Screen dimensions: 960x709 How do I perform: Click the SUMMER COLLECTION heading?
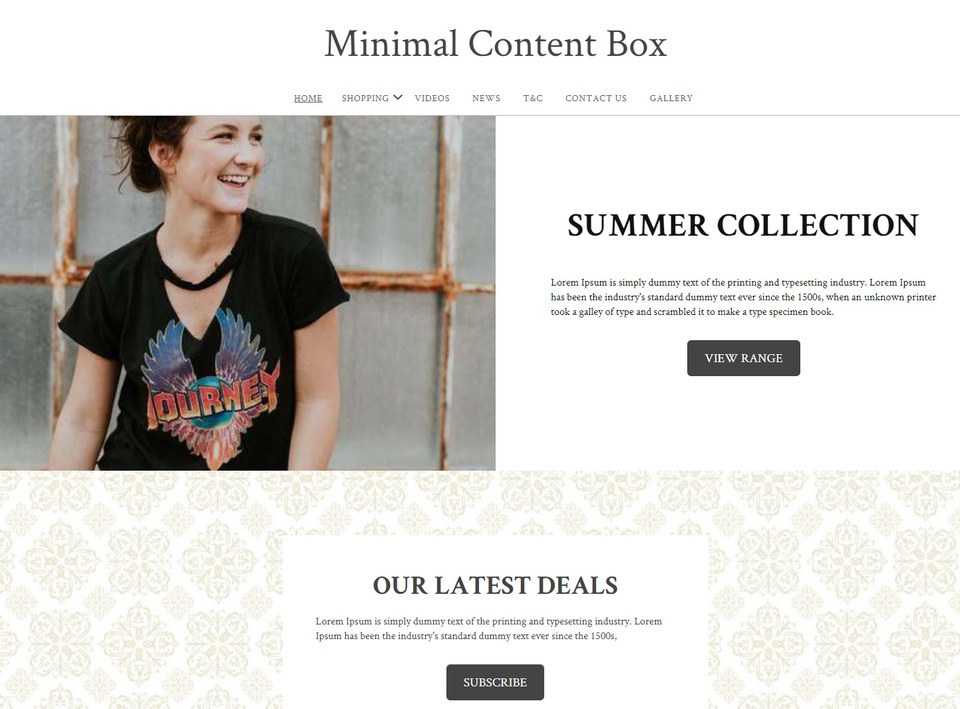[743, 225]
